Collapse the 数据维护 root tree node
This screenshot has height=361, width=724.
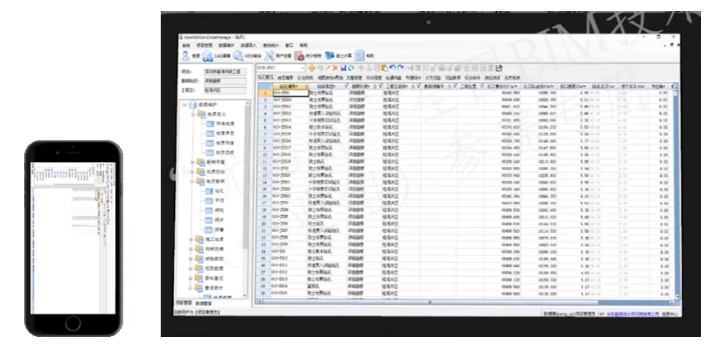tap(185, 105)
